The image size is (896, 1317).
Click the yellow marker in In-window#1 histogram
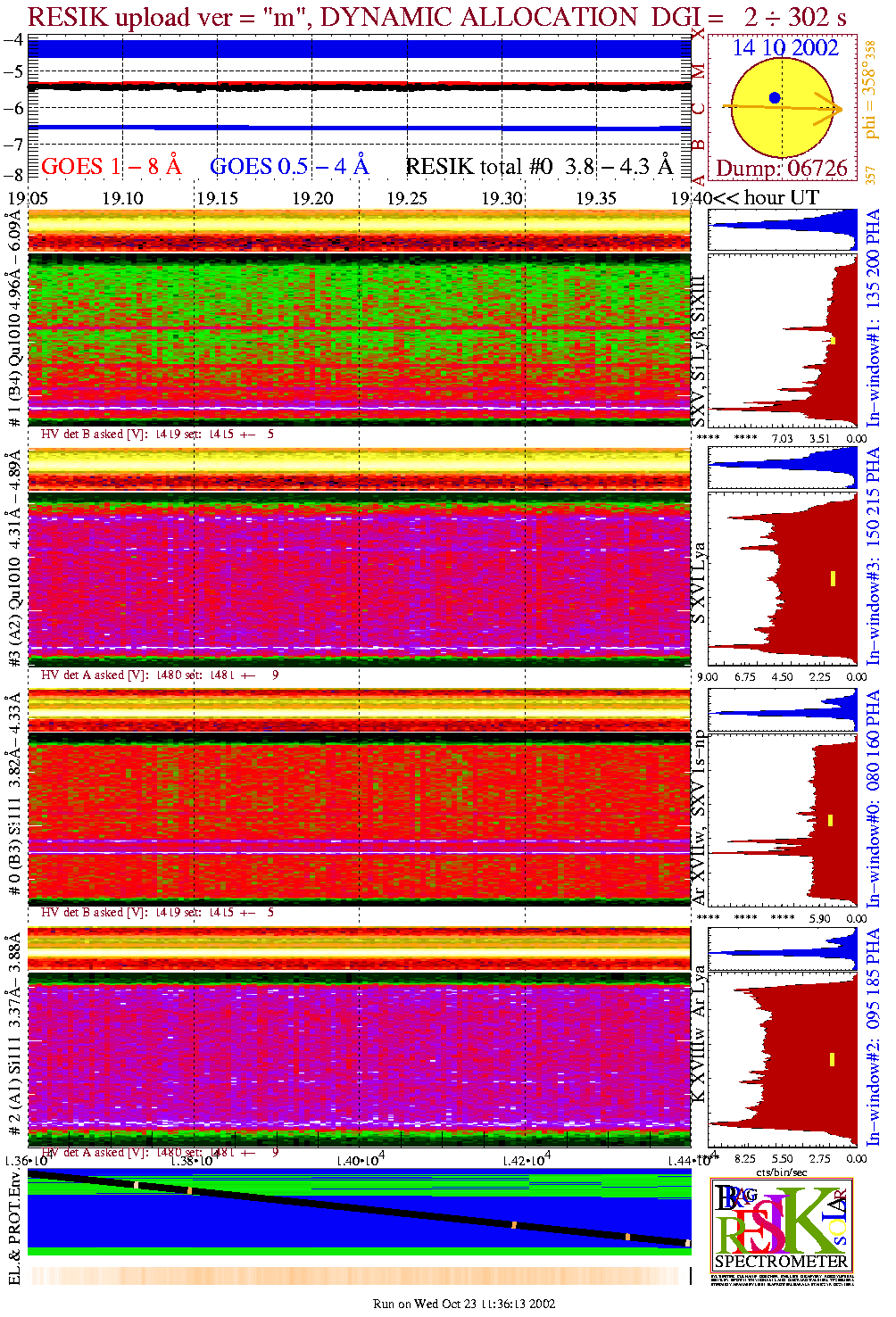833,340
